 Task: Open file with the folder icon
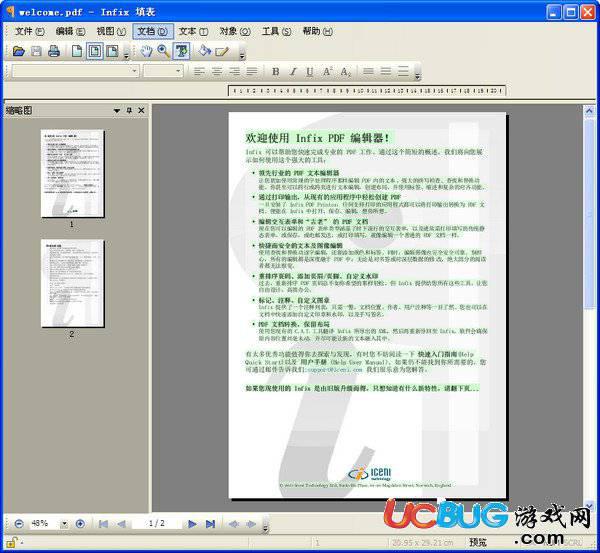(x=18, y=51)
